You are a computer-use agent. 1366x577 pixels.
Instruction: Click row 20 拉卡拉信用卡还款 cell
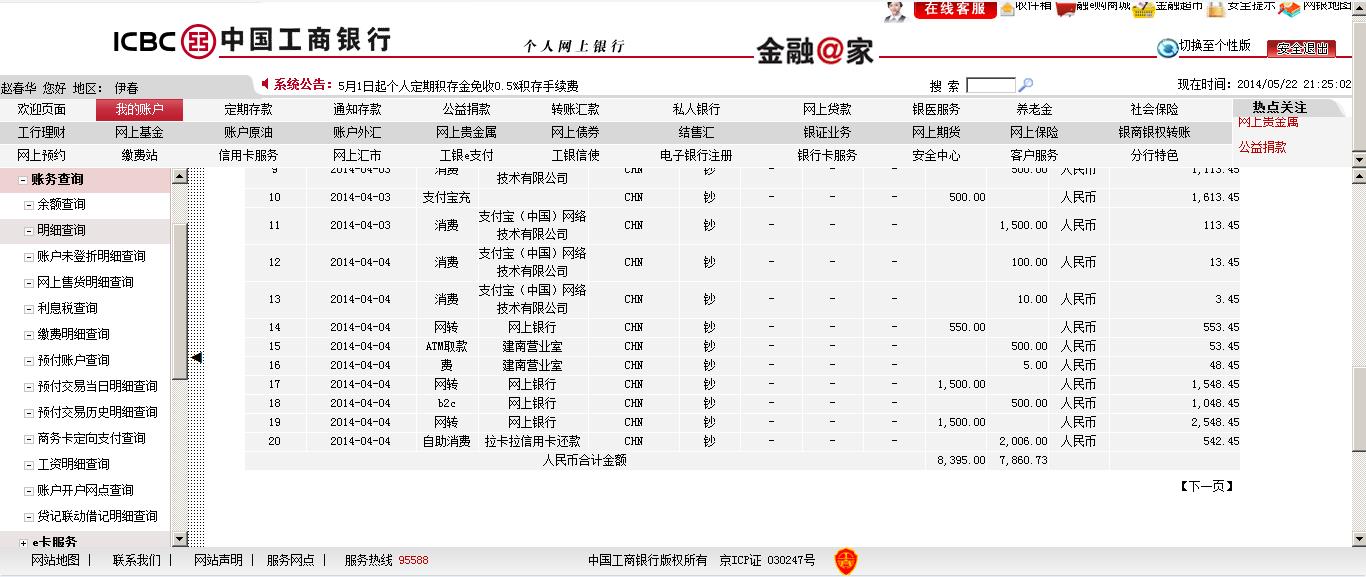tap(532, 441)
